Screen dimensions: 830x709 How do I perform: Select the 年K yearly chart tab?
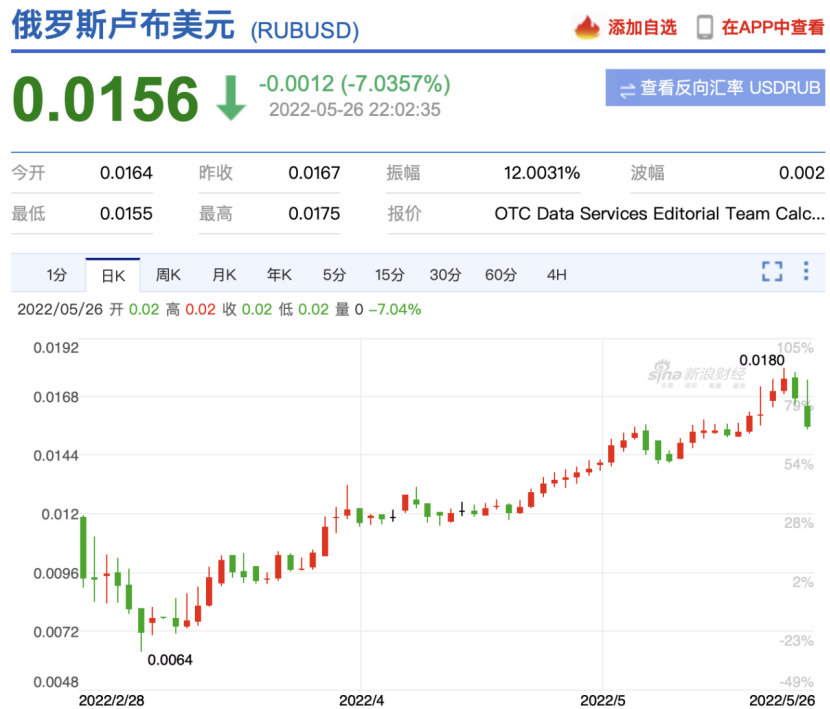tap(279, 275)
